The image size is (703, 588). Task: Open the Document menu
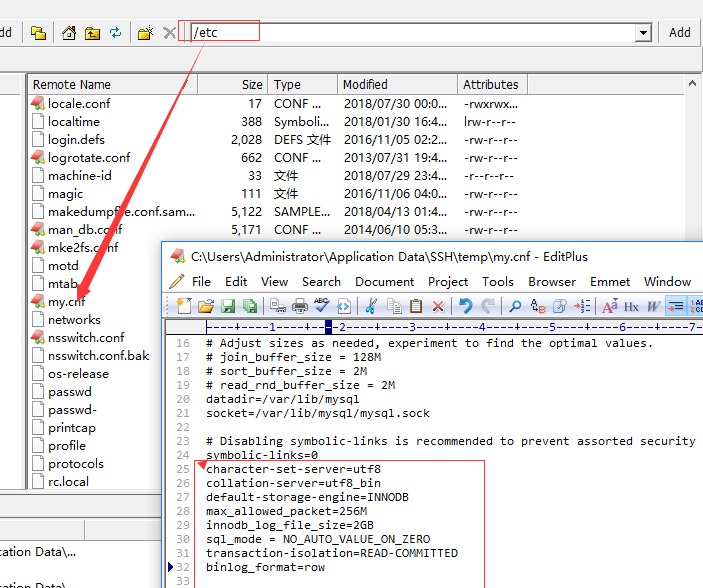(385, 282)
